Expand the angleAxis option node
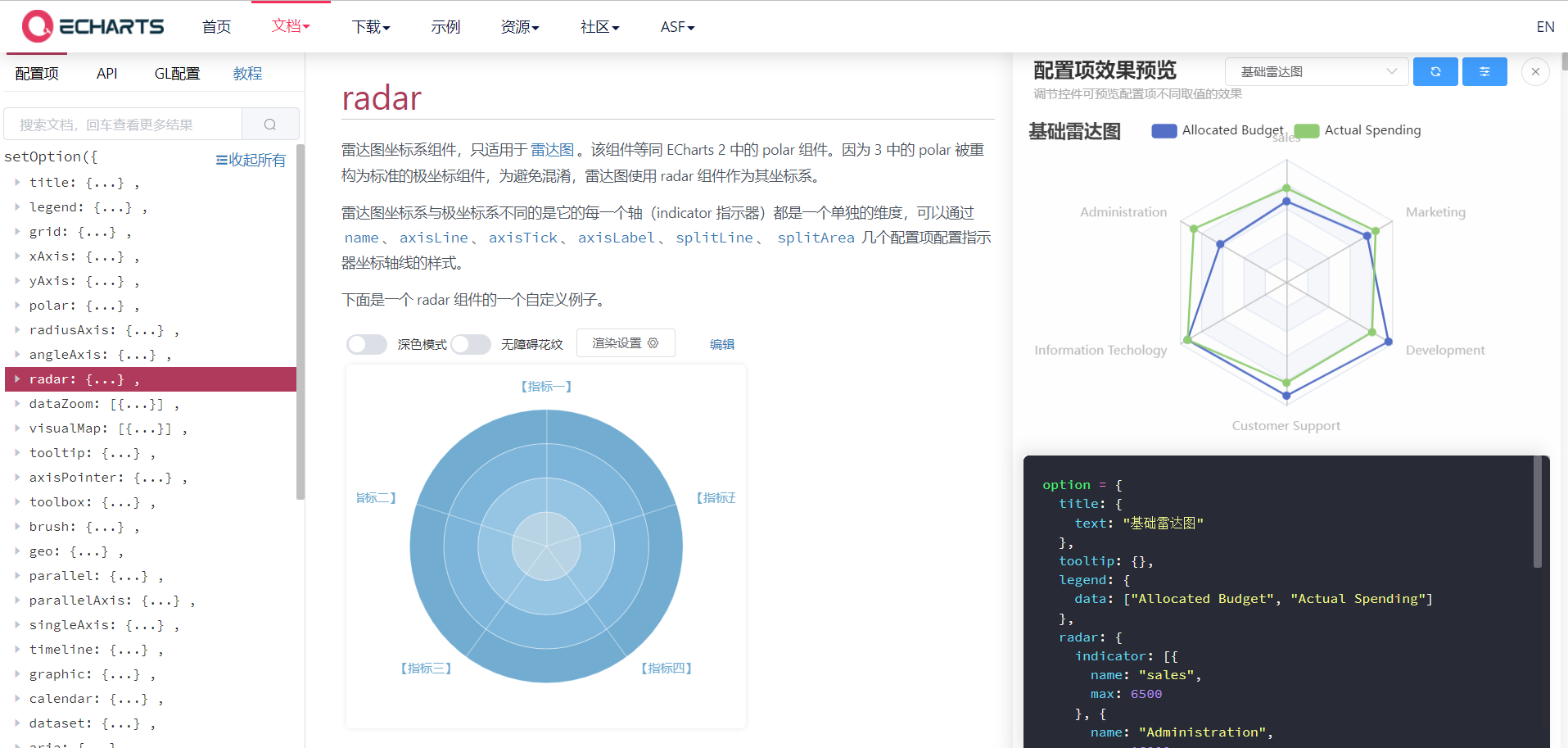Screen dimensions: 1568x748 click(x=17, y=355)
